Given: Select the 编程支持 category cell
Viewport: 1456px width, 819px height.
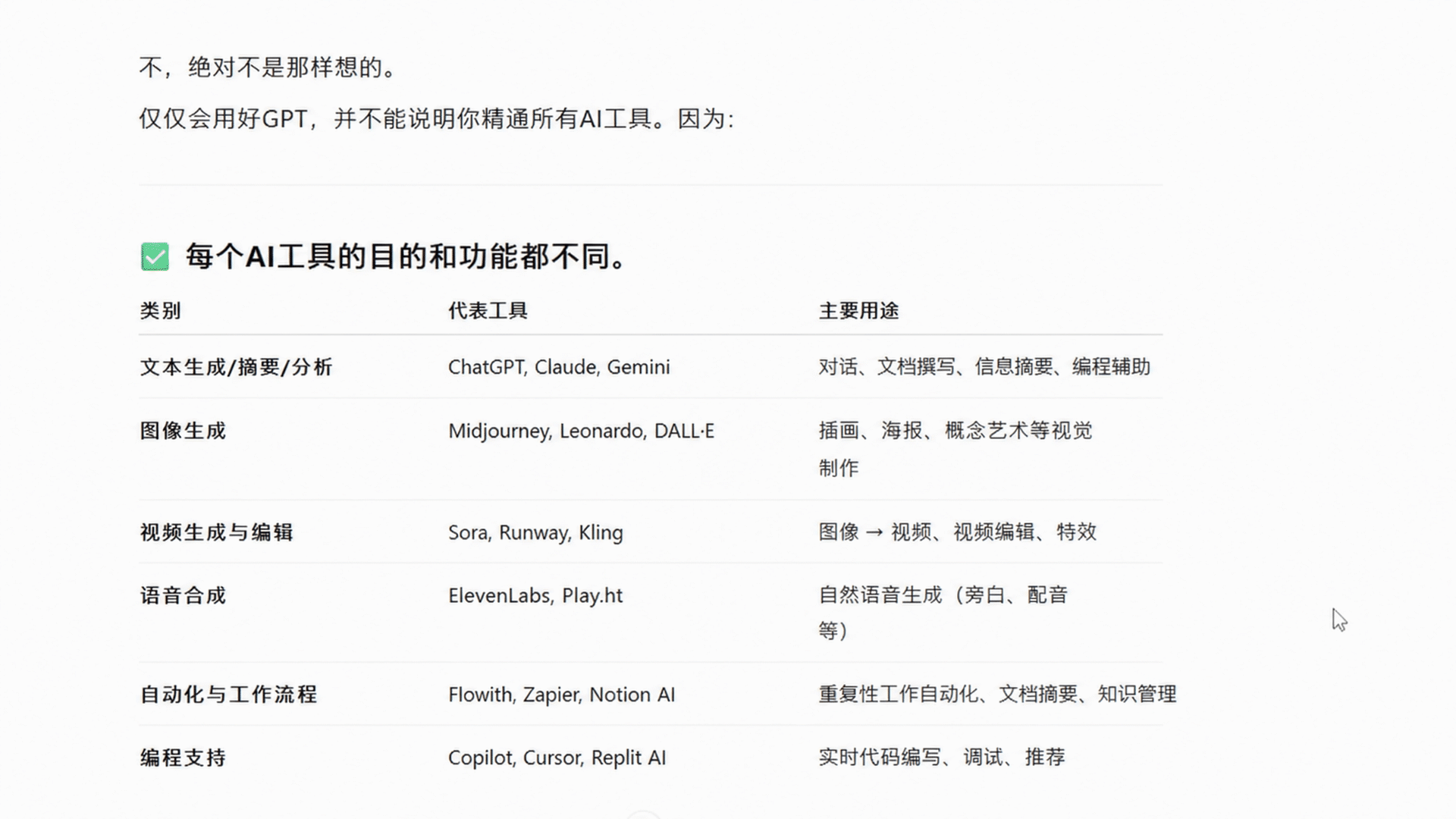Looking at the screenshot, I should (183, 758).
